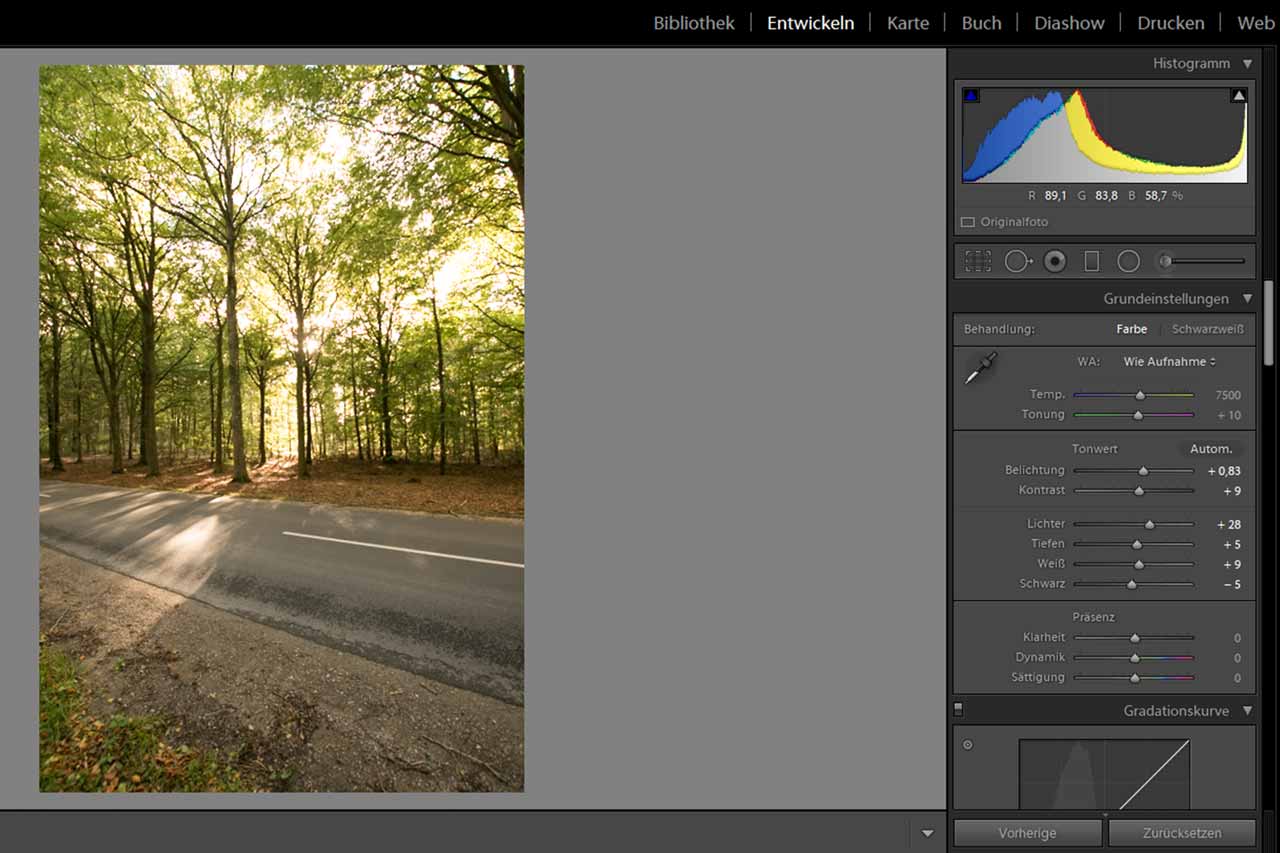Toggle shadow clipping indicator in histogram
The height and width of the screenshot is (853, 1280).
click(971, 96)
